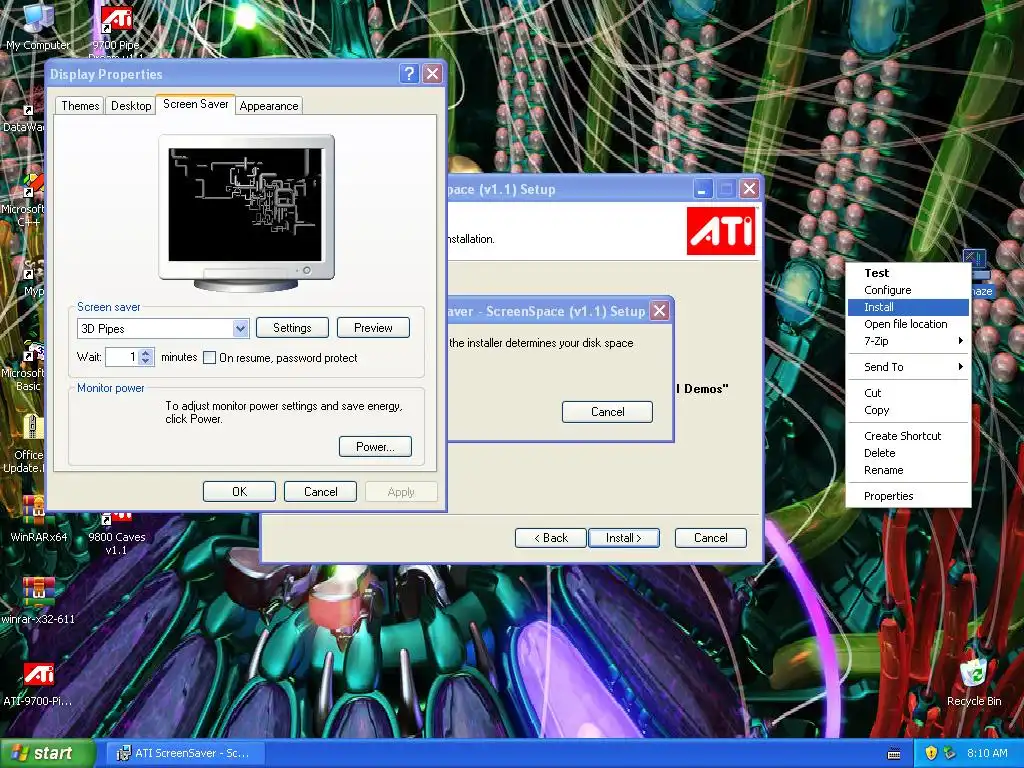The image size is (1024, 768).
Task: Click the 8:10 AM system clock
Action: tap(987, 753)
